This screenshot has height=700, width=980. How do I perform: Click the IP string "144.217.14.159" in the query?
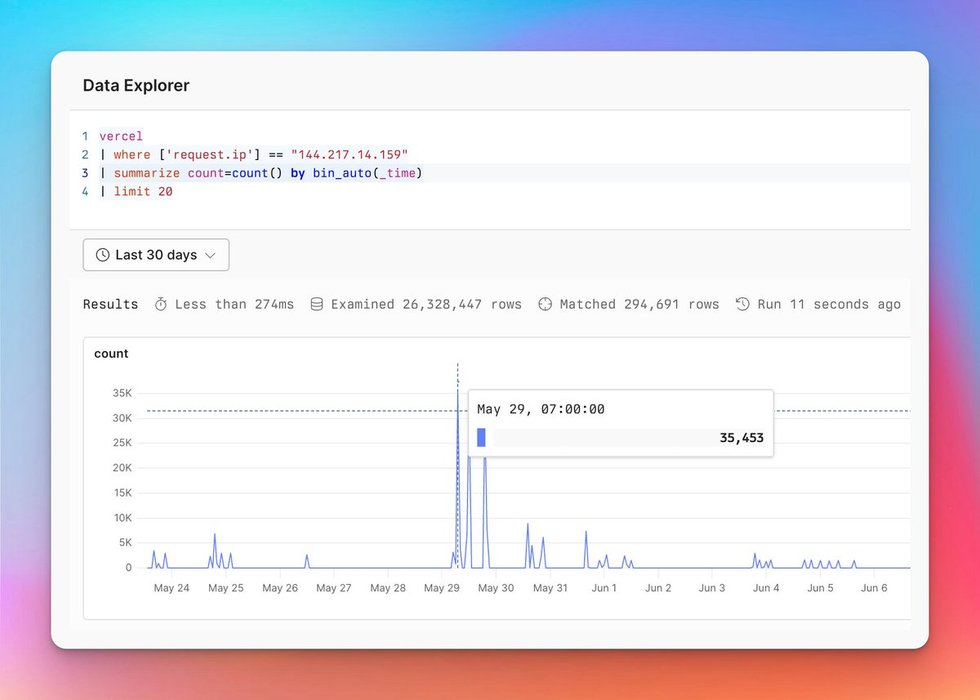pyautogui.click(x=349, y=155)
